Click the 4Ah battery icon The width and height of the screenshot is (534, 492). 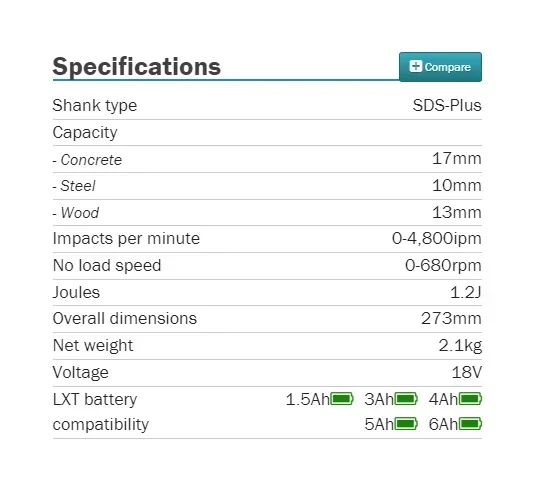470,399
